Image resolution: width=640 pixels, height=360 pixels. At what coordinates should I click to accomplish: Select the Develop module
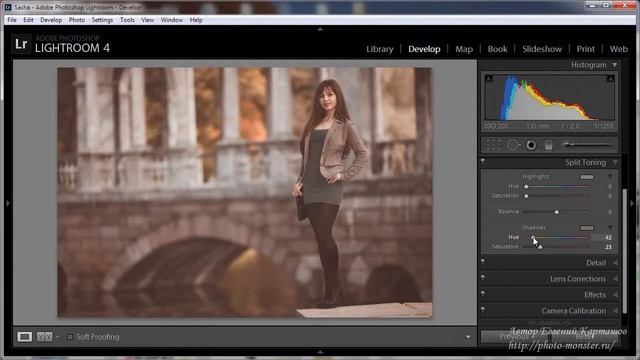point(424,49)
